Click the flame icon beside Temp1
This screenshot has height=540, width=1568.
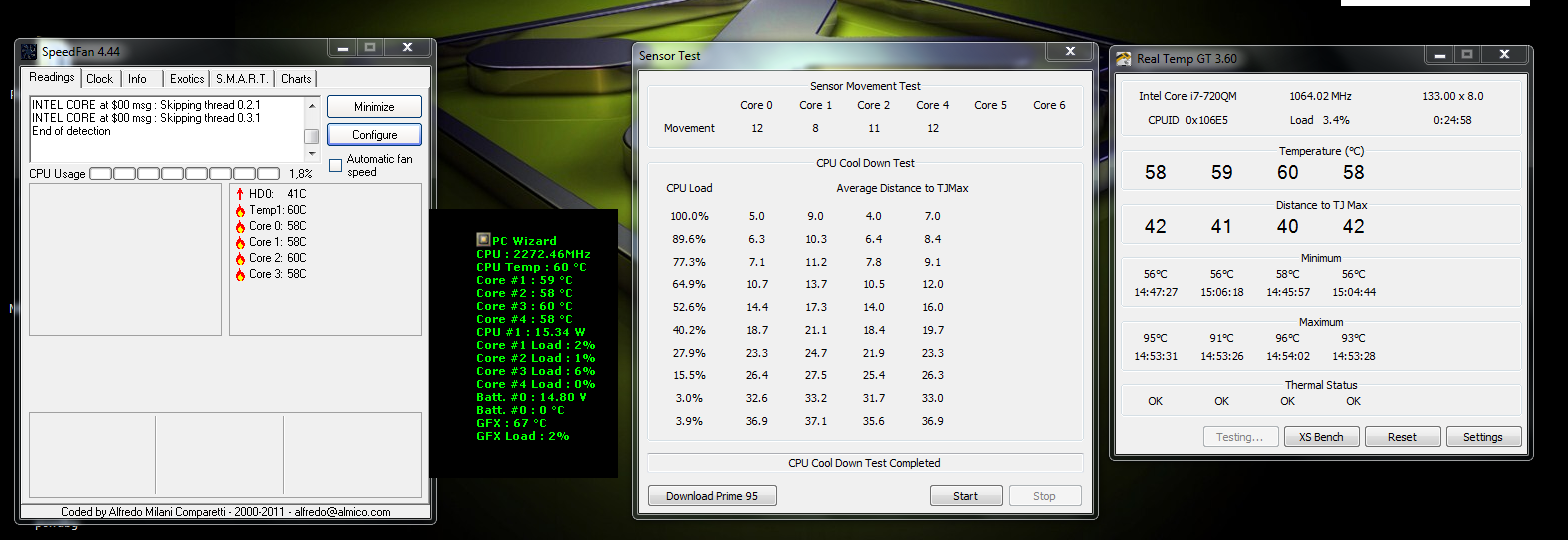[x=240, y=210]
